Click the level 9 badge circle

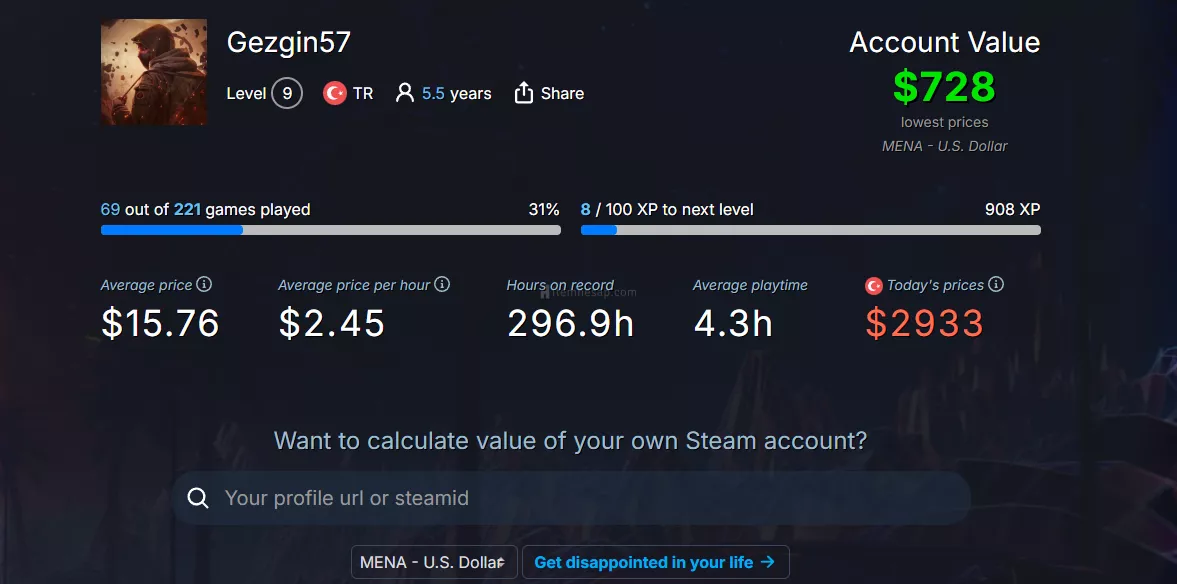tap(287, 94)
